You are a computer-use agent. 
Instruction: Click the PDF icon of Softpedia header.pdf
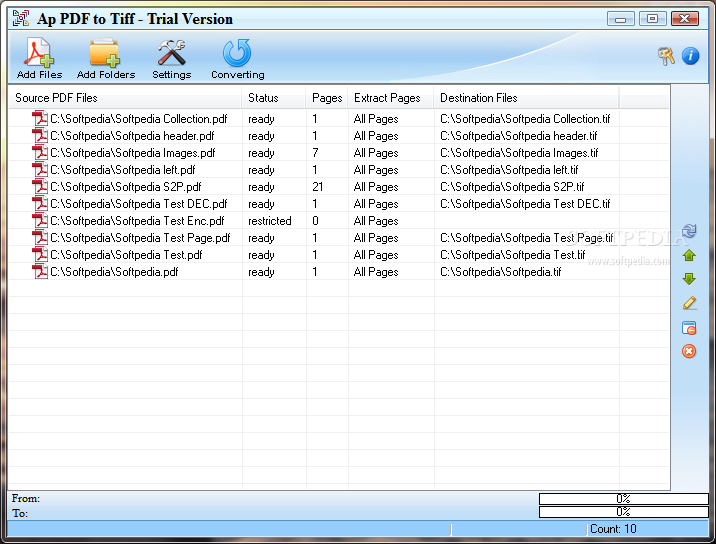pos(40,136)
